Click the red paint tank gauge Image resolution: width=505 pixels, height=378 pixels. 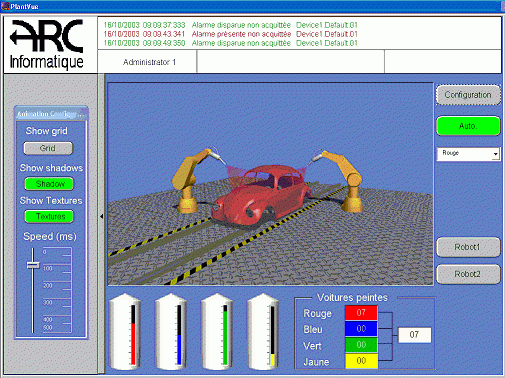click(x=133, y=334)
